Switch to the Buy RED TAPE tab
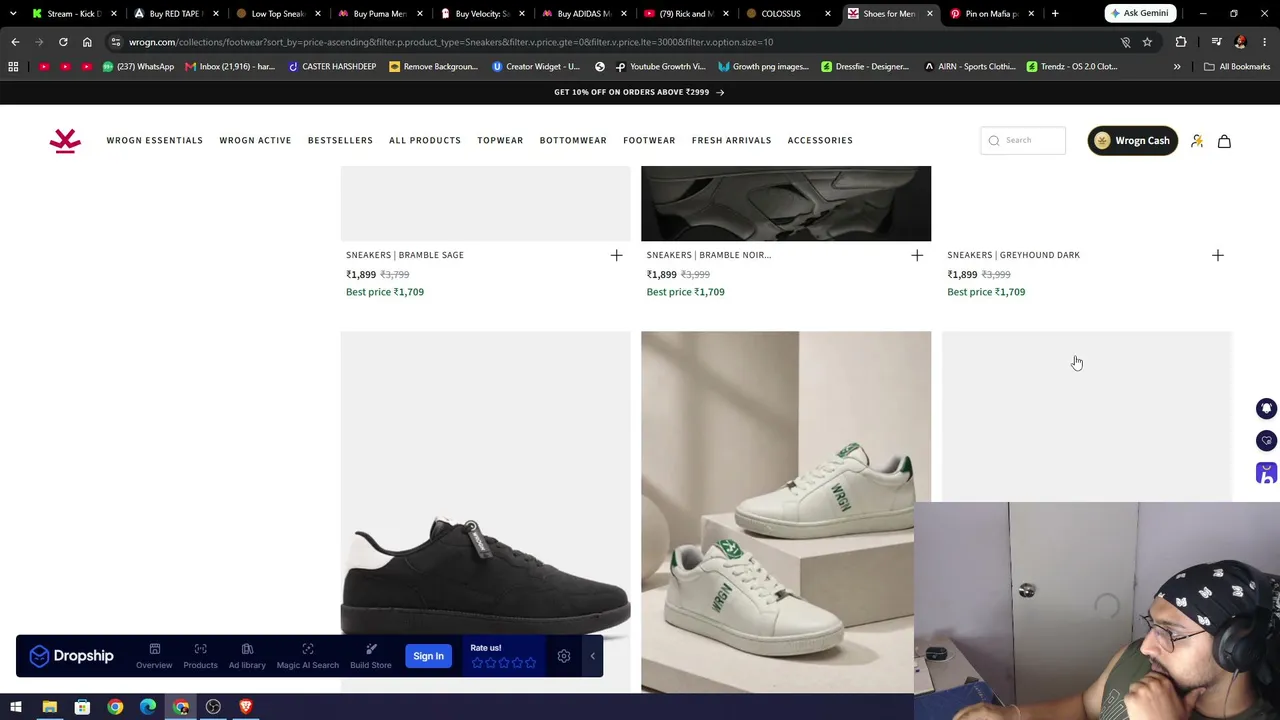Viewport: 1280px width, 720px height. tap(175, 14)
